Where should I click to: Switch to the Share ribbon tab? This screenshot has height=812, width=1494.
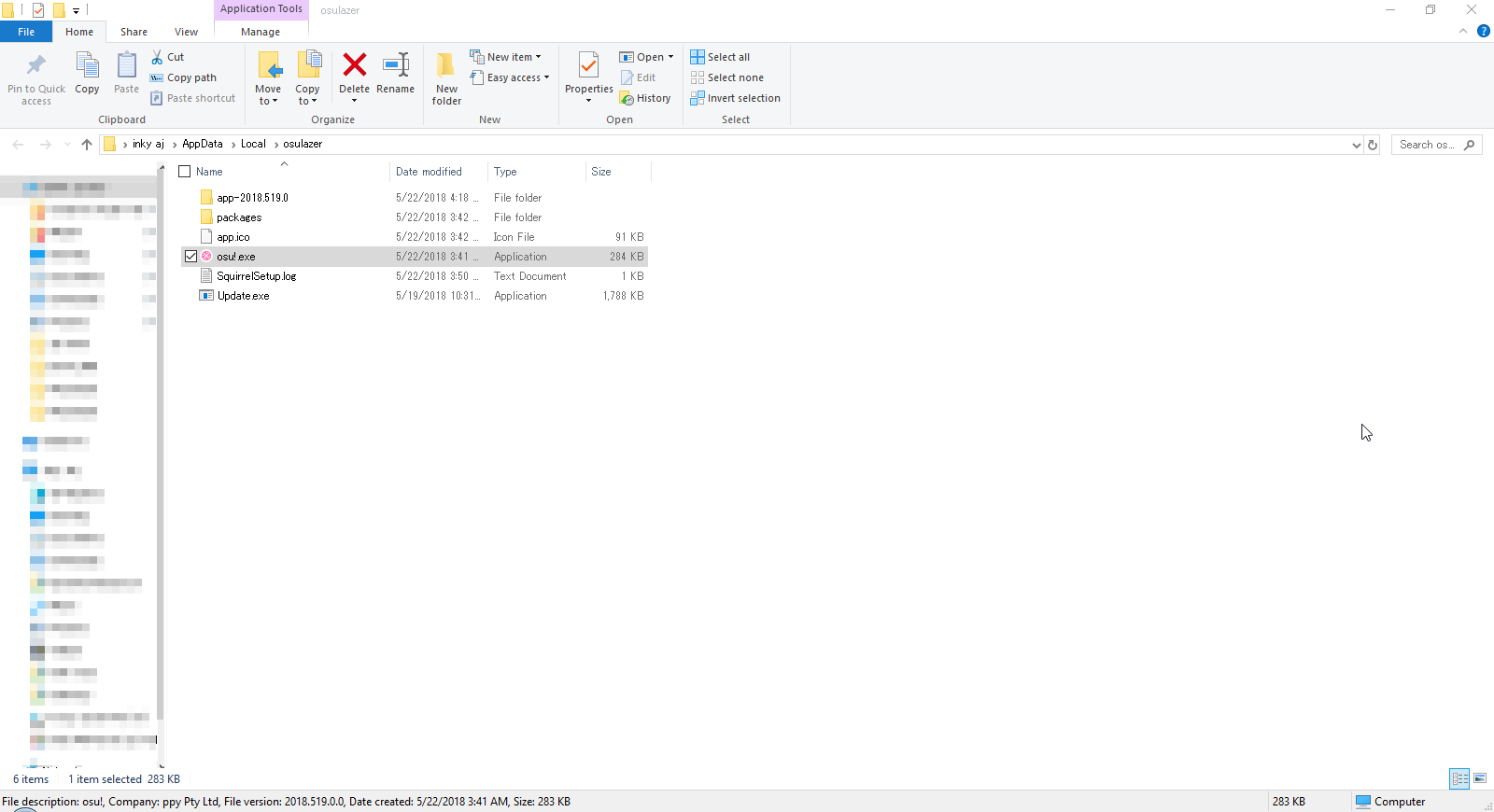point(134,32)
